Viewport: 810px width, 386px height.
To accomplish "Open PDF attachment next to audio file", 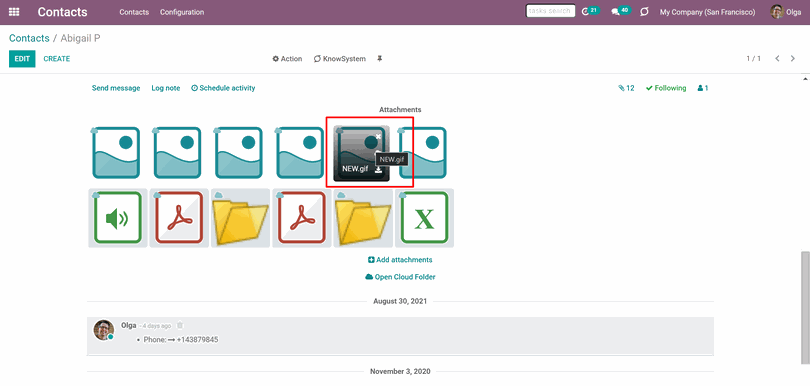I will click(179, 218).
